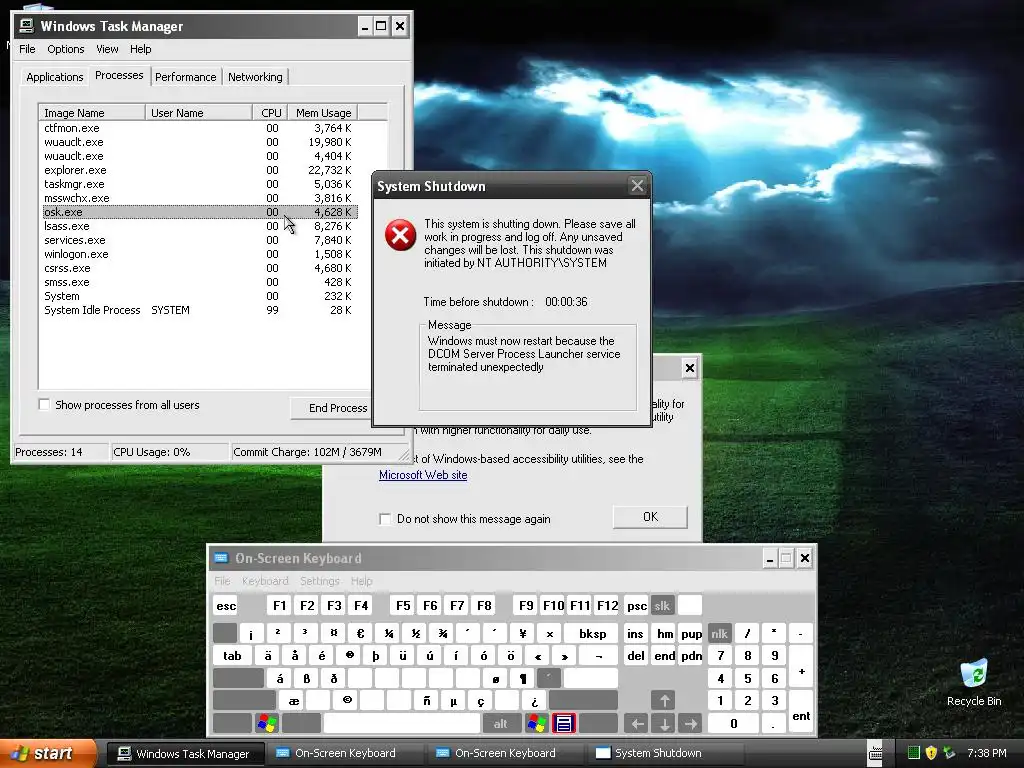Open the Networking tab
The height and width of the screenshot is (768, 1024).
(x=255, y=77)
